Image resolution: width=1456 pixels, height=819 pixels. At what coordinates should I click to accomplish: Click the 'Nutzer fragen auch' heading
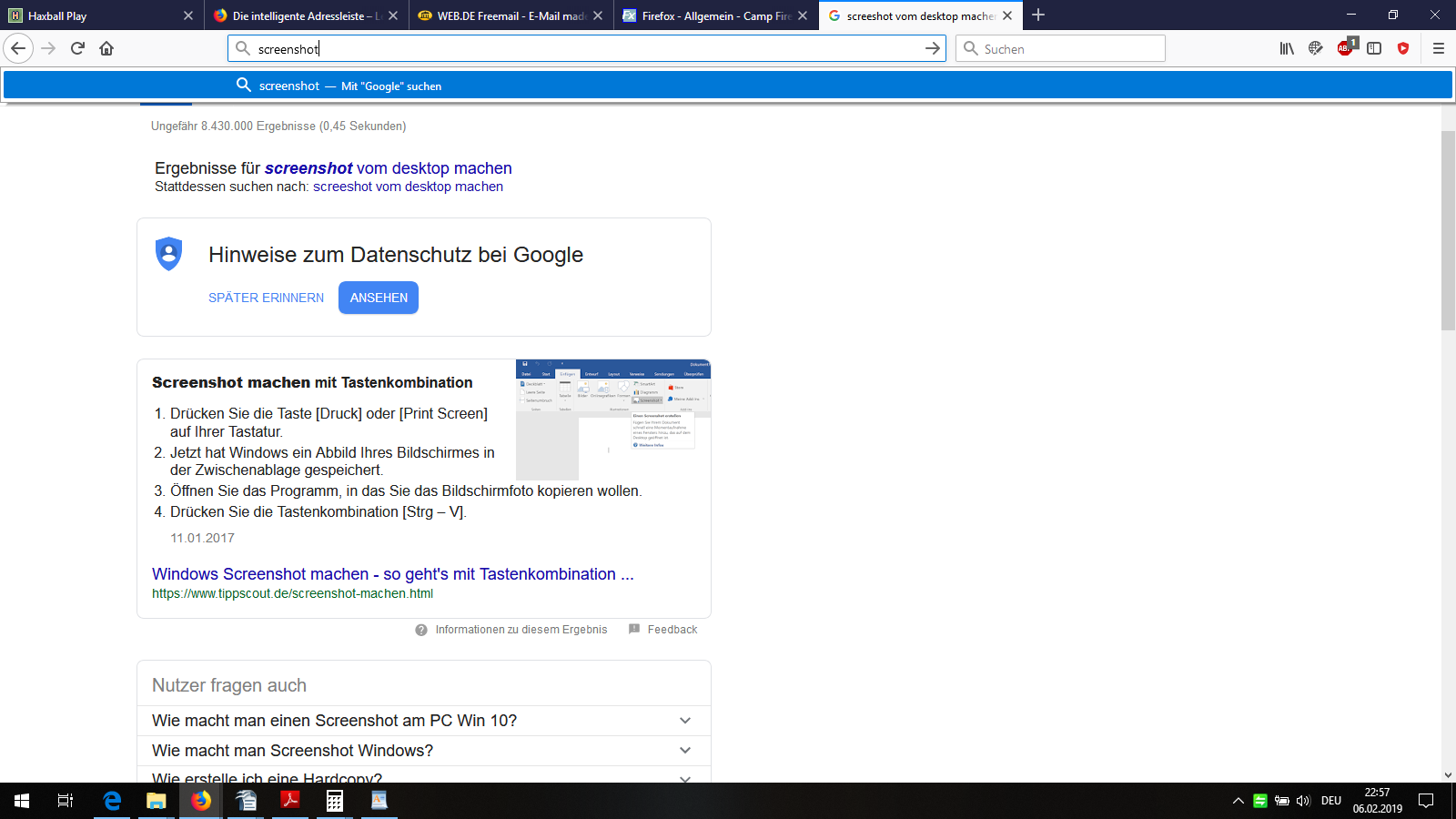point(229,685)
